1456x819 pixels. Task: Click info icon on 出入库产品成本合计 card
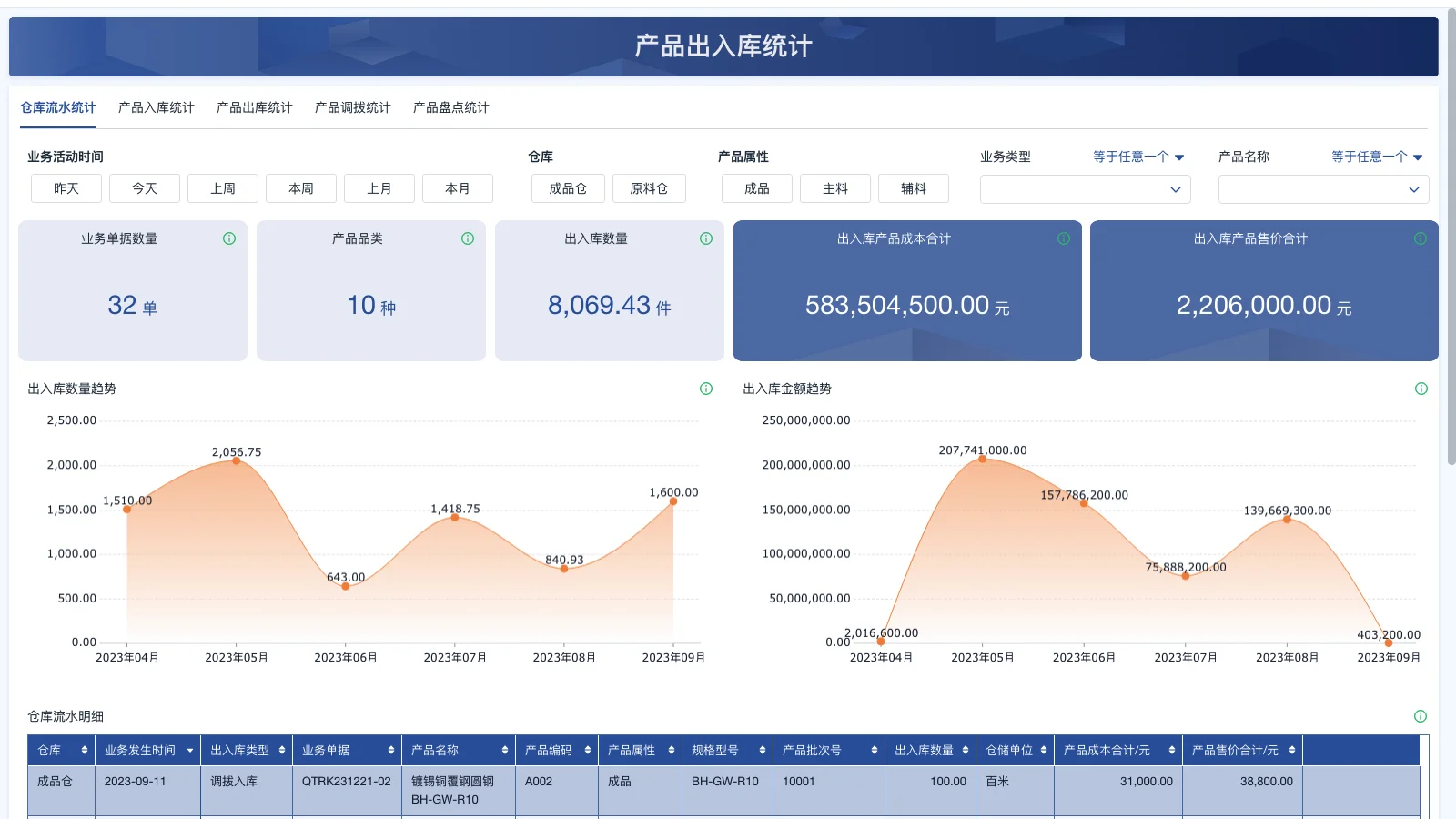[1063, 238]
